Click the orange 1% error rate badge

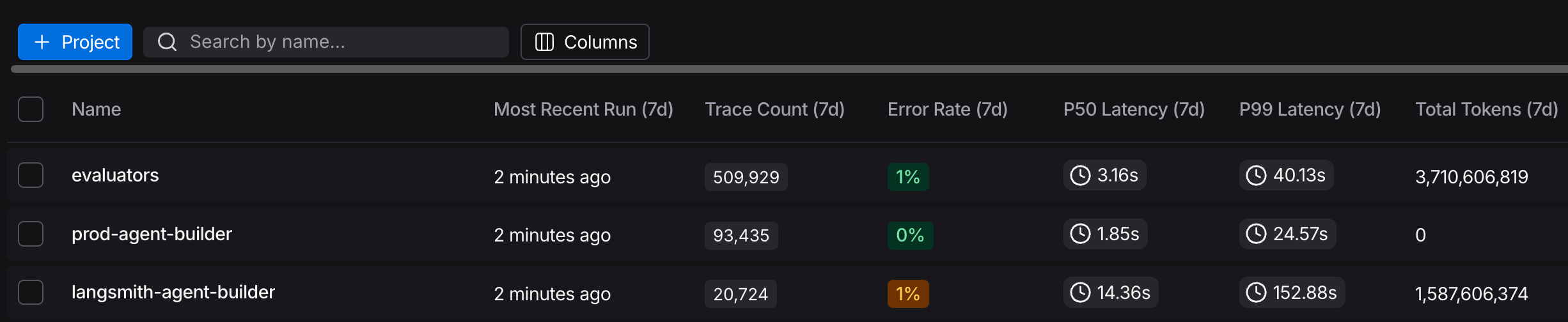tap(908, 294)
